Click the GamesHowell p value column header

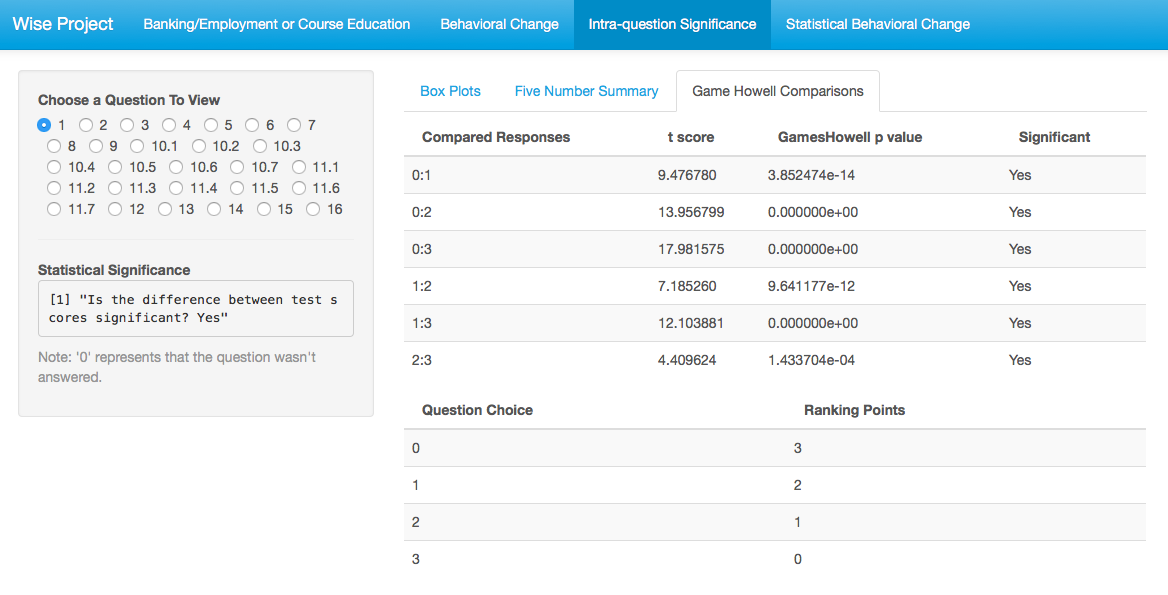850,137
